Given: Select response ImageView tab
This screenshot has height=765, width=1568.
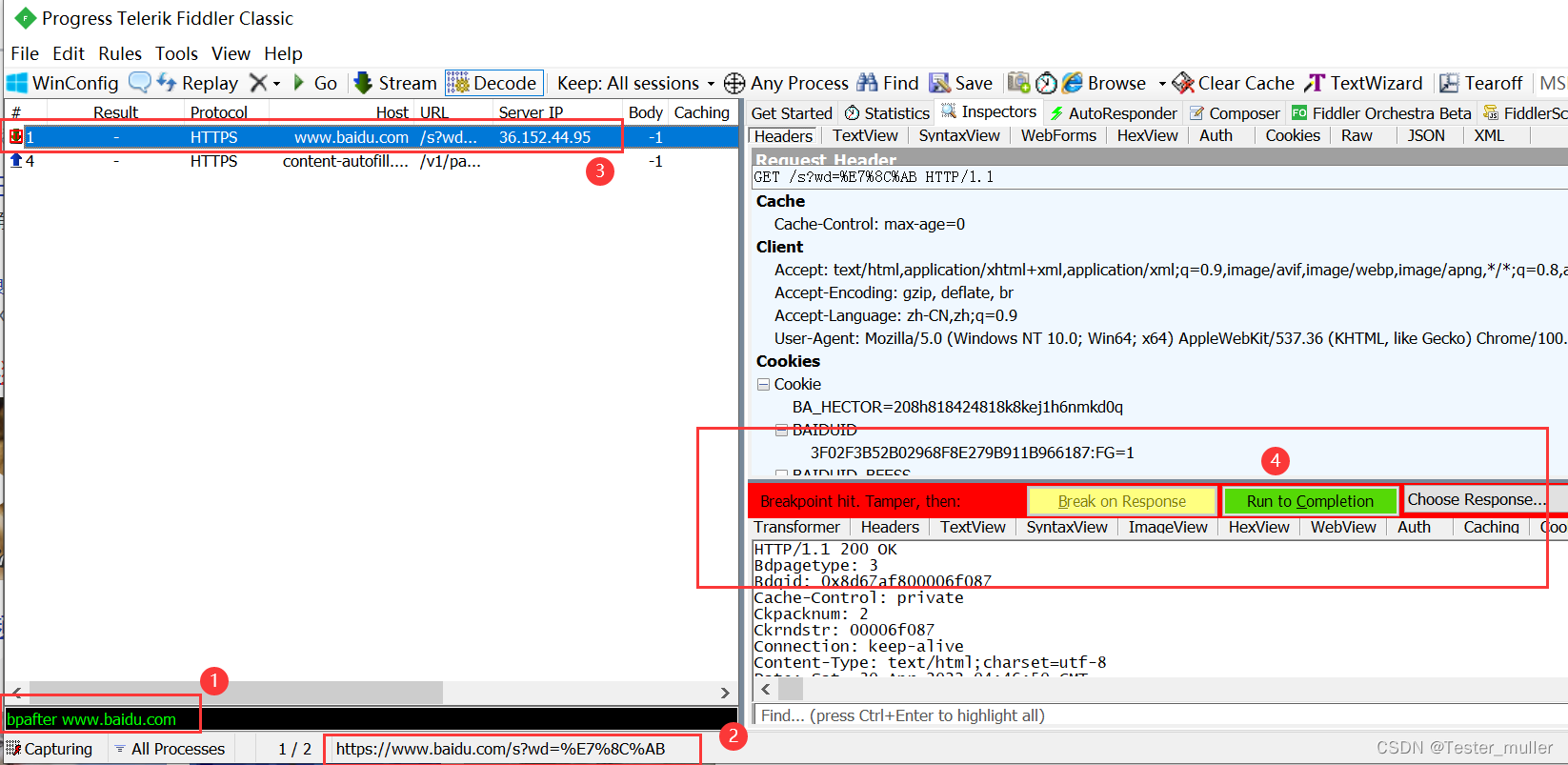Looking at the screenshot, I should [x=1168, y=527].
